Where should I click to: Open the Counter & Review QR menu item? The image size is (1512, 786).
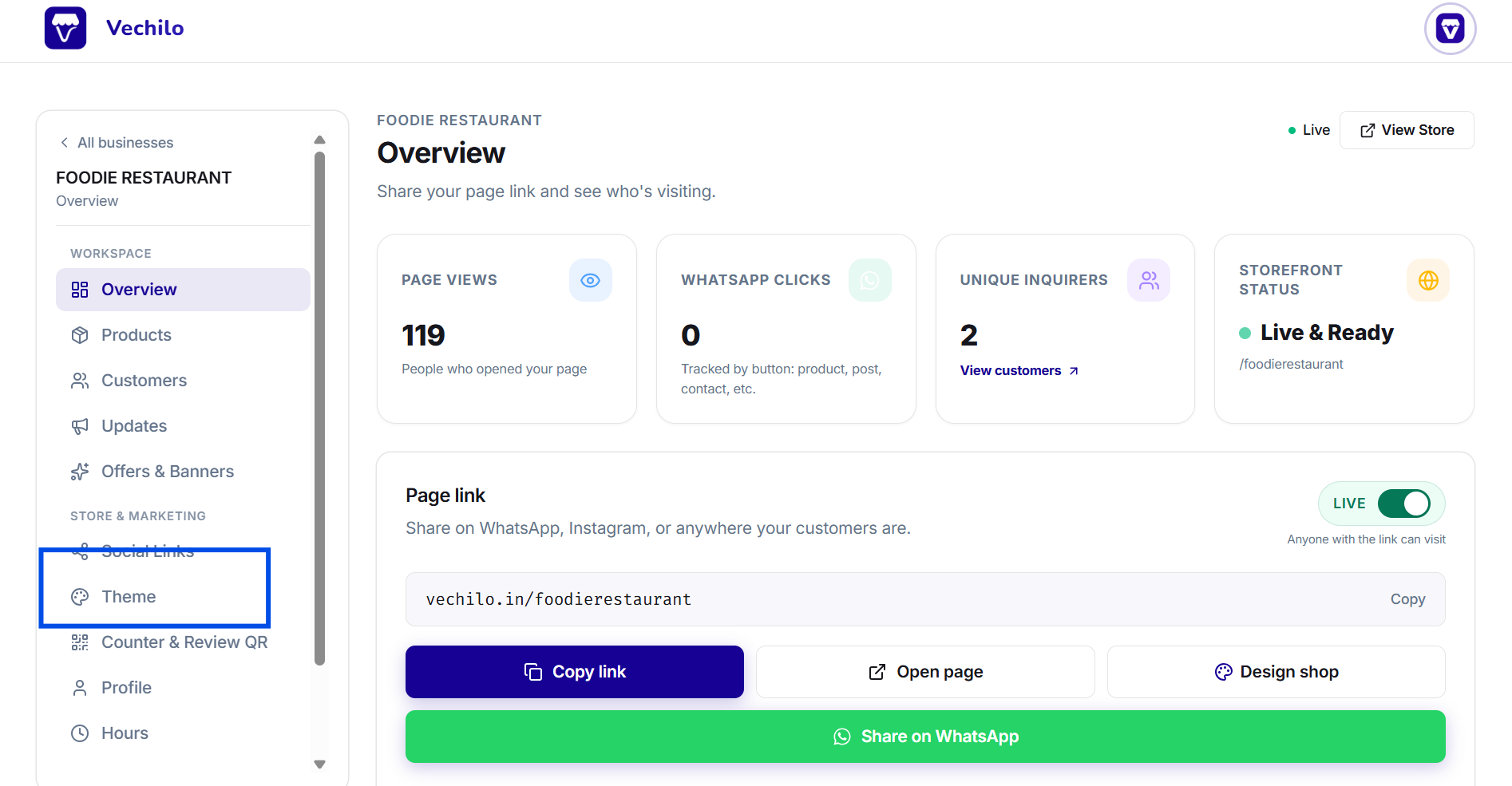click(183, 642)
